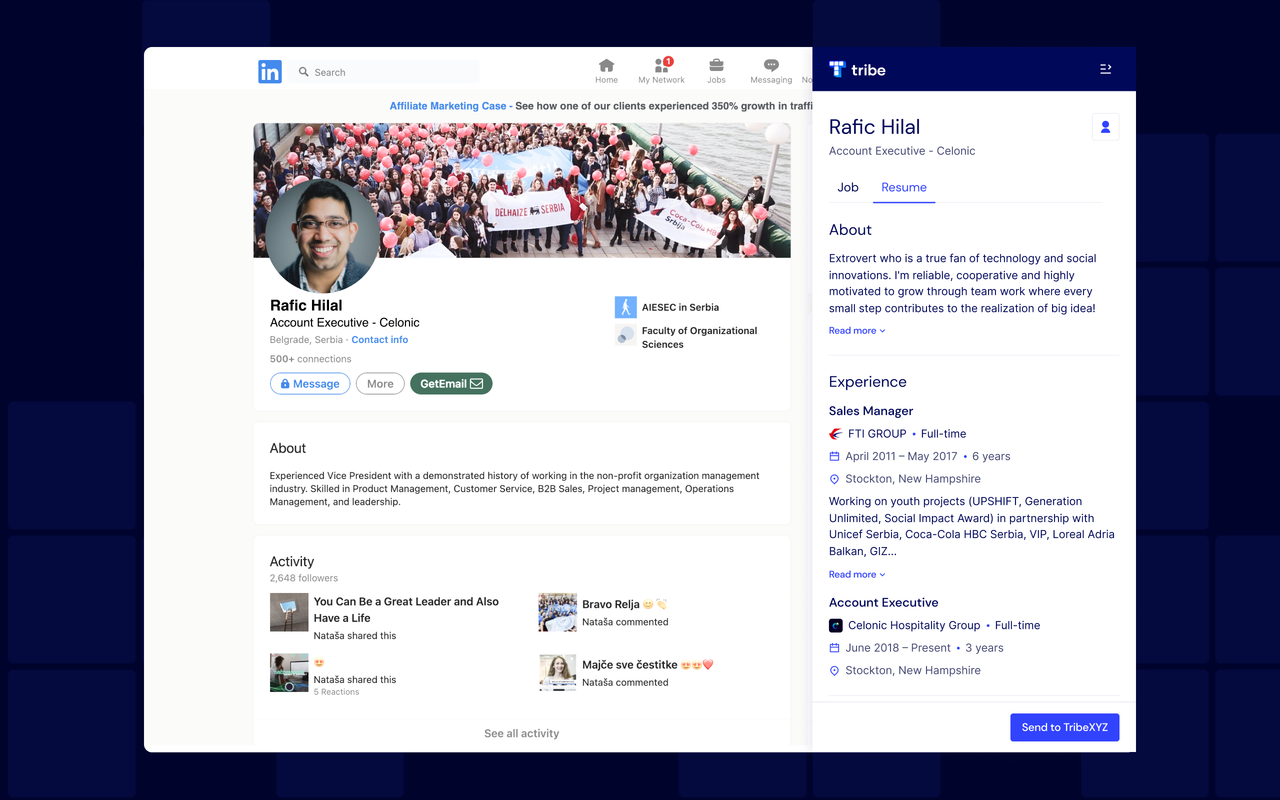Click the AIESEC in Serbia logo

[624, 306]
